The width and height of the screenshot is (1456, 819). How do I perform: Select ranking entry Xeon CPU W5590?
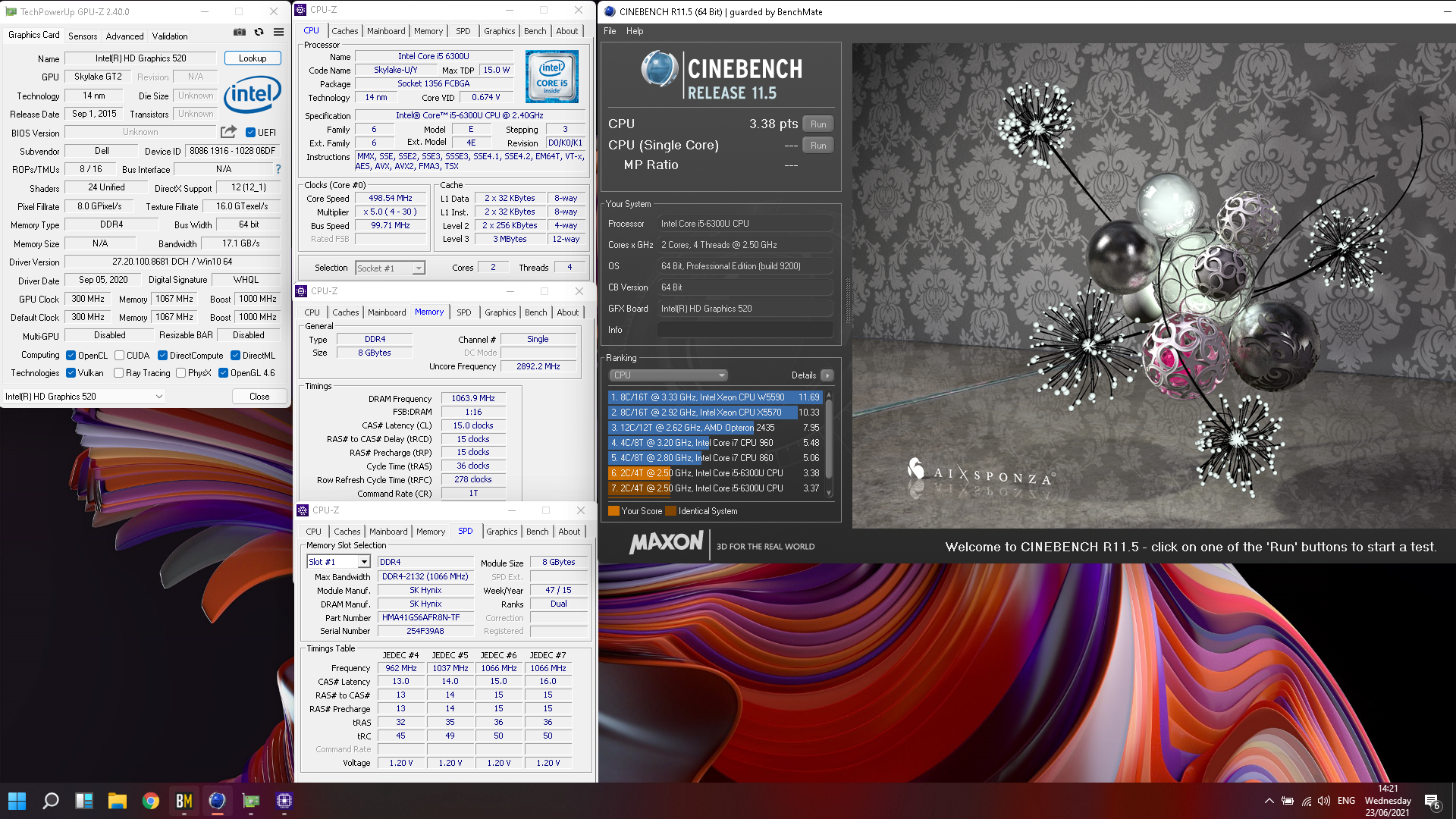(x=715, y=397)
